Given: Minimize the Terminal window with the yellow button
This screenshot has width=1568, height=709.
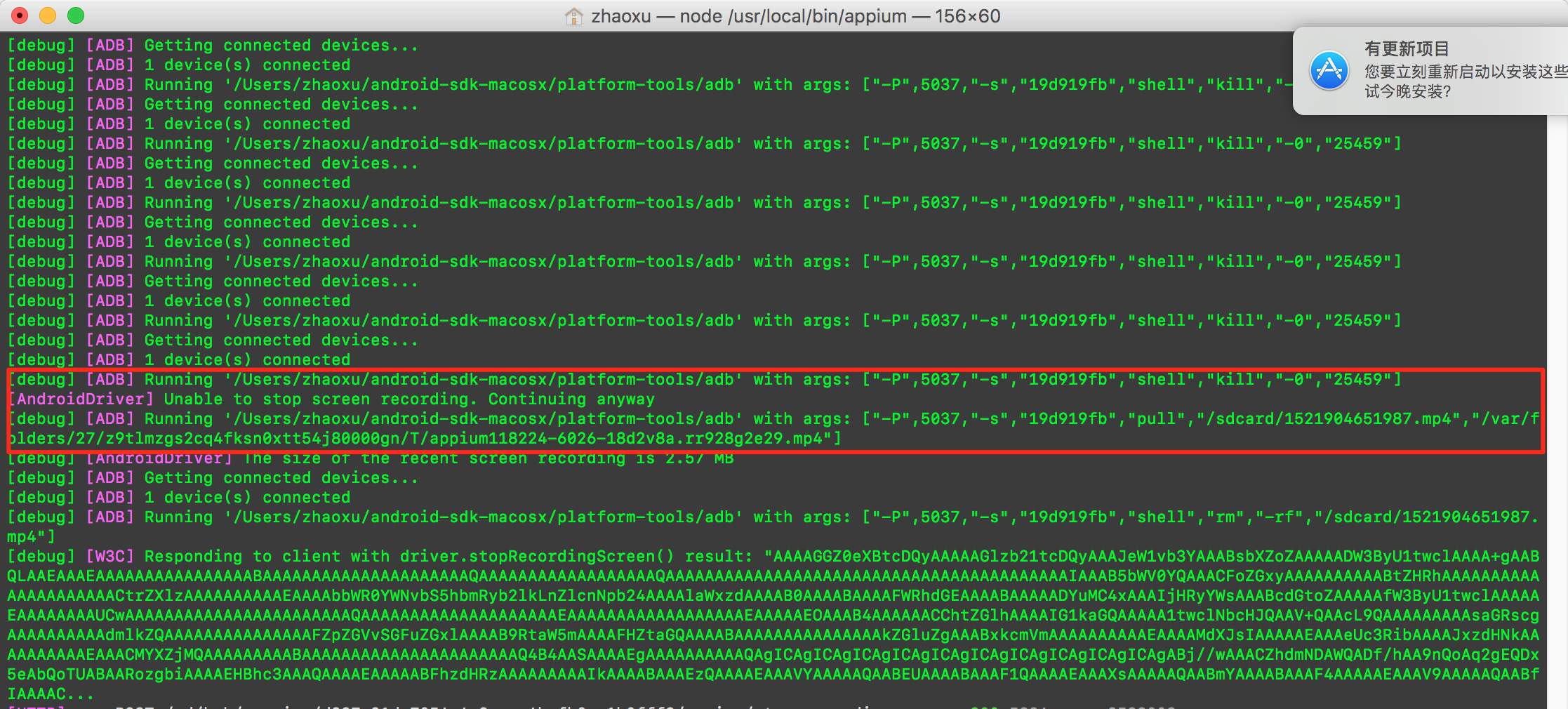Looking at the screenshot, I should click(48, 15).
